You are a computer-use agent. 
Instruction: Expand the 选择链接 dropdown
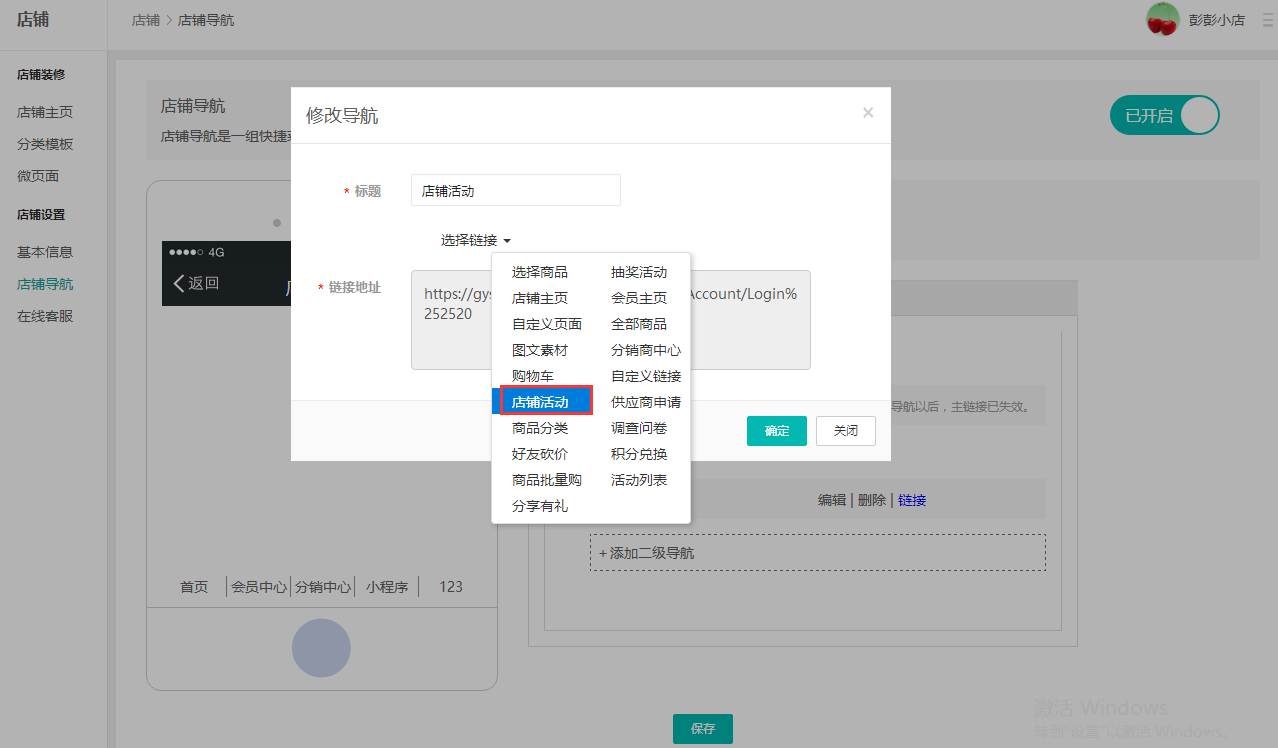click(x=476, y=240)
